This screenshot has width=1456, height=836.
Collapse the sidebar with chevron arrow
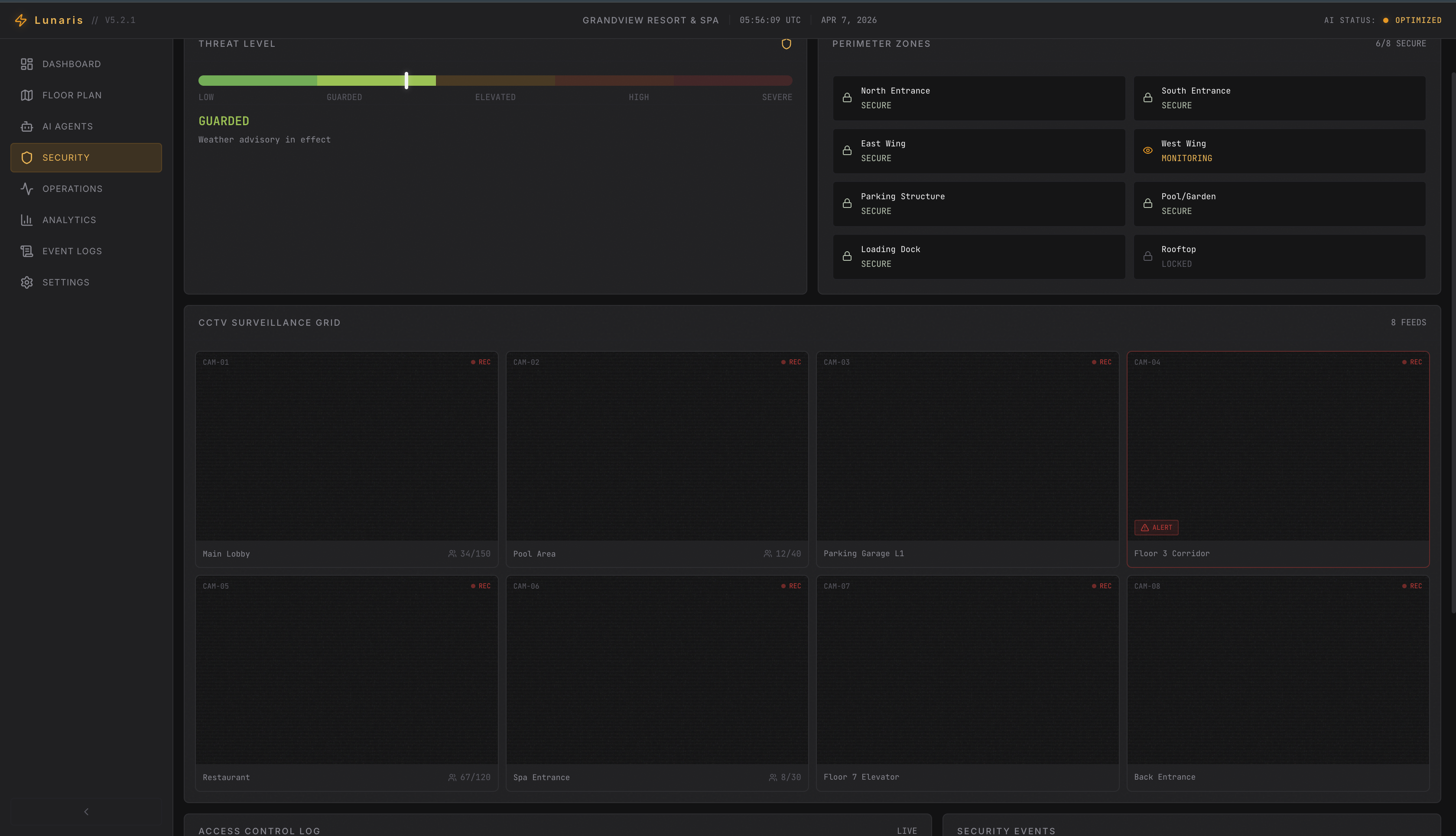[86, 811]
